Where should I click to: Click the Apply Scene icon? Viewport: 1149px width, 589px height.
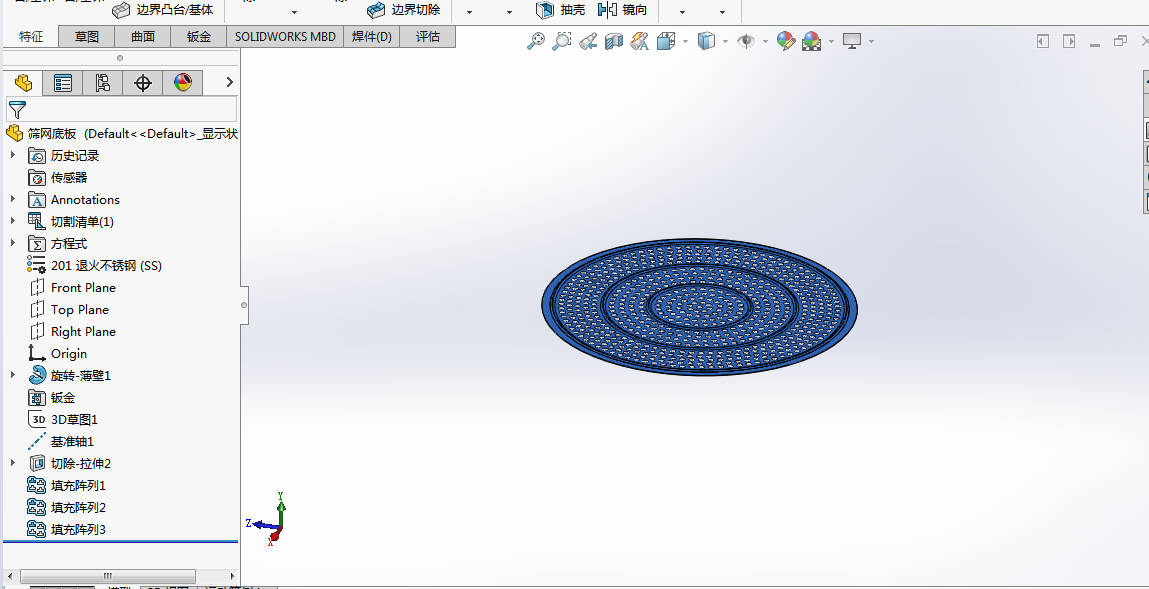click(x=811, y=41)
